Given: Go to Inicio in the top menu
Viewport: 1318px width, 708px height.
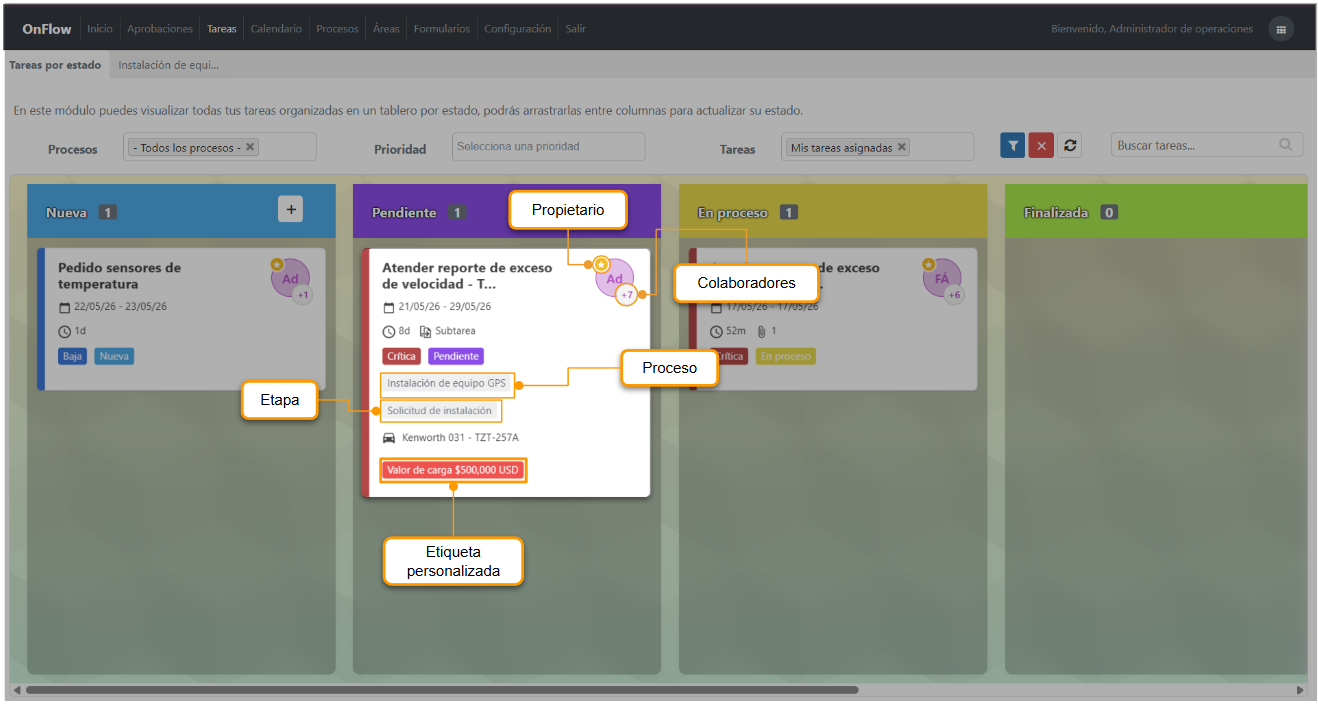Looking at the screenshot, I should (100, 29).
